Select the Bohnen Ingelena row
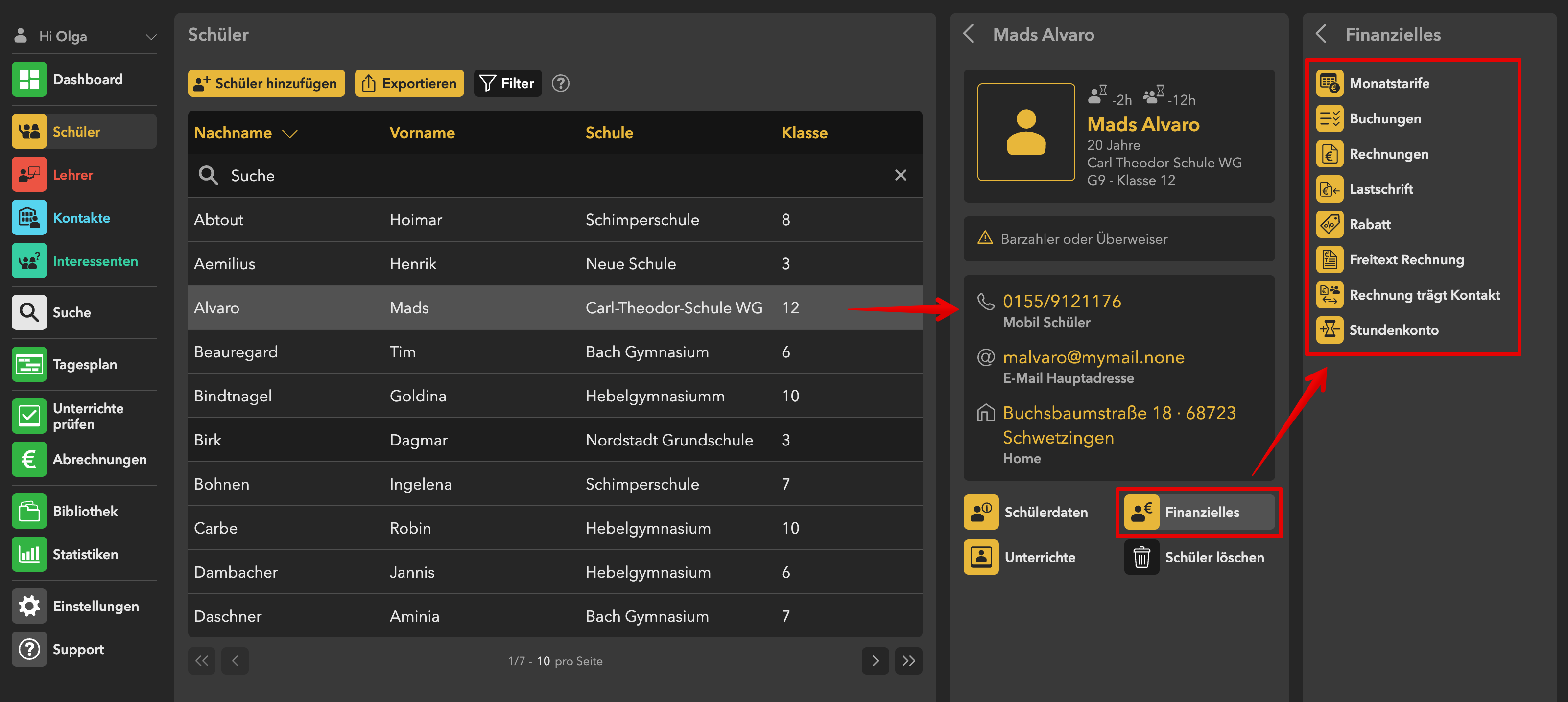The image size is (1568, 702). click(x=555, y=484)
